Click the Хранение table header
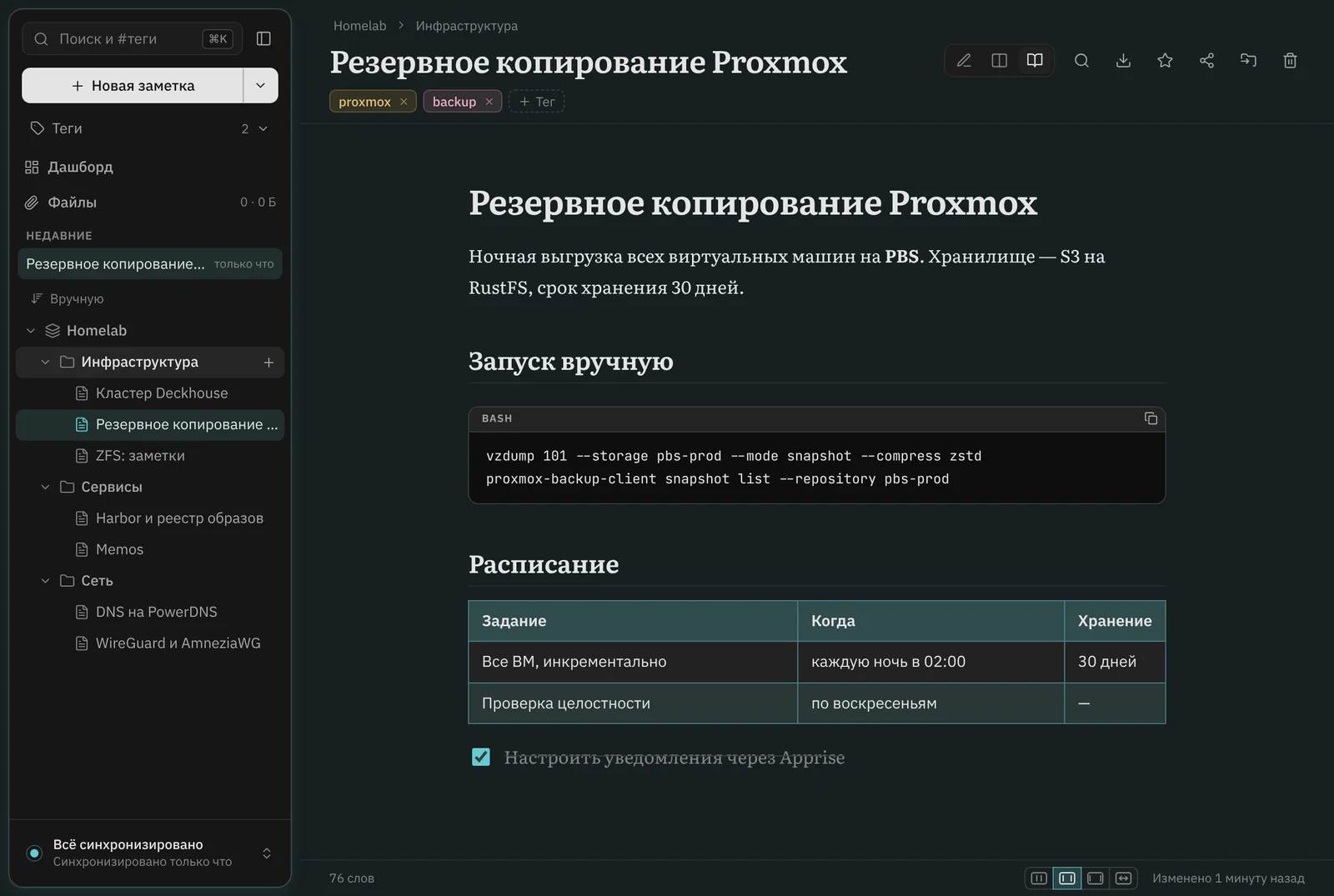This screenshot has height=896, width=1334. [x=1115, y=621]
